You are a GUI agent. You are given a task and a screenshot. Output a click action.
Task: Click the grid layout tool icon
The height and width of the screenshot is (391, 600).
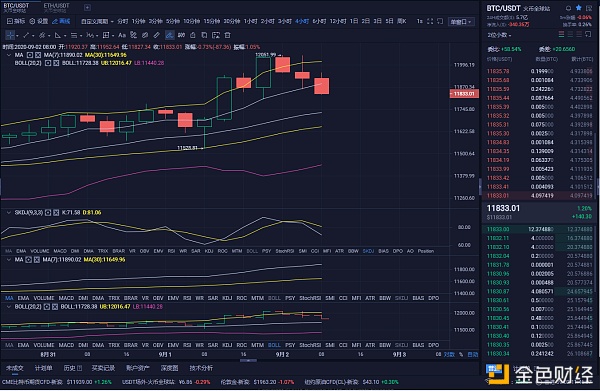[106, 35]
